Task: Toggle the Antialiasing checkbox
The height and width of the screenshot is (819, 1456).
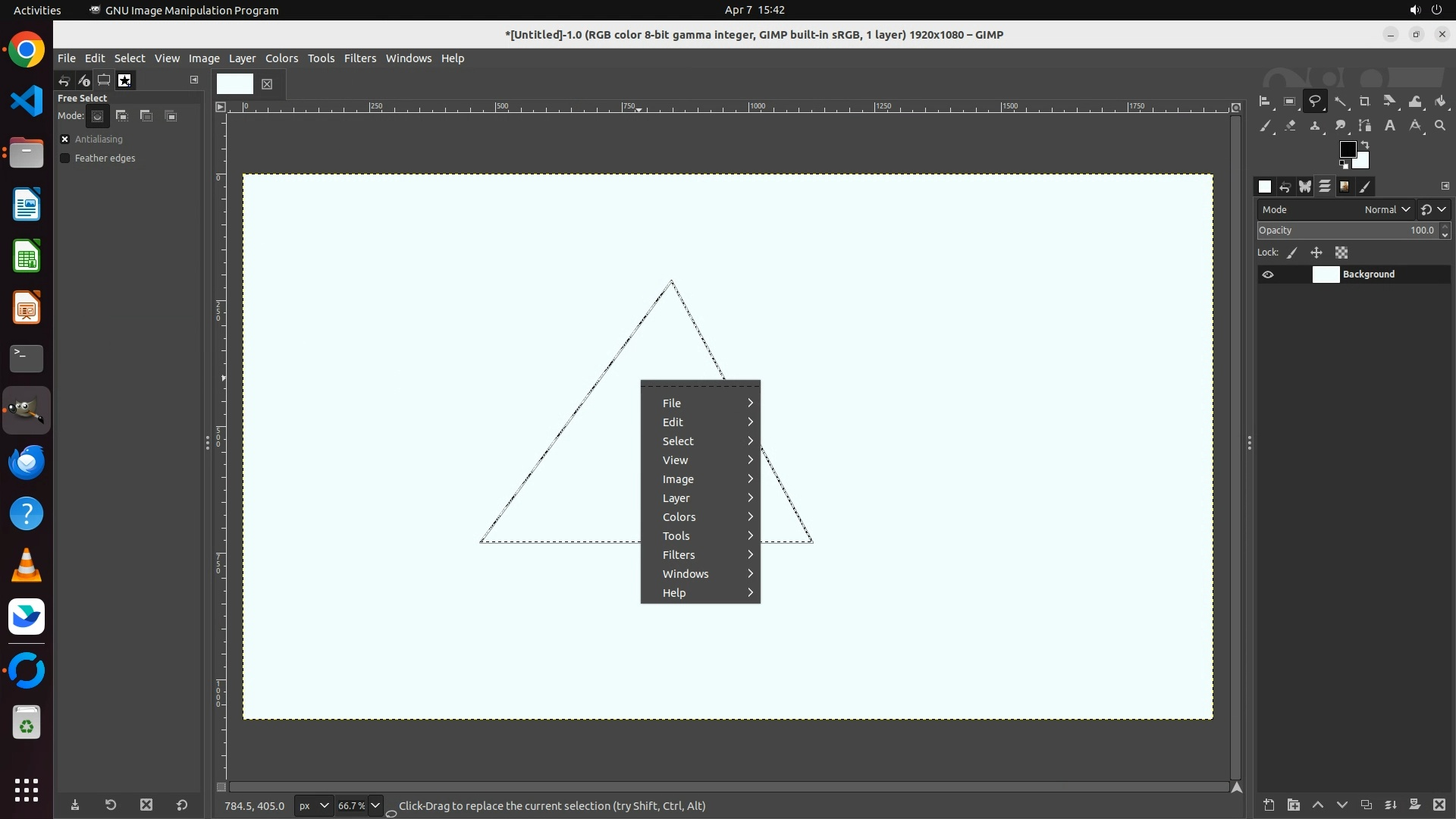Action: pos(65,140)
